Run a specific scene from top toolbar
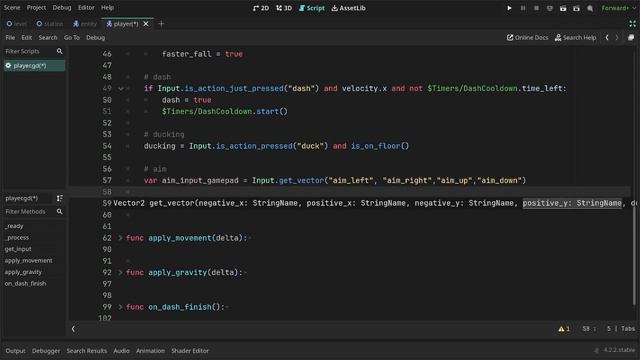Viewport: 640px width, 360px height. (x=576, y=8)
